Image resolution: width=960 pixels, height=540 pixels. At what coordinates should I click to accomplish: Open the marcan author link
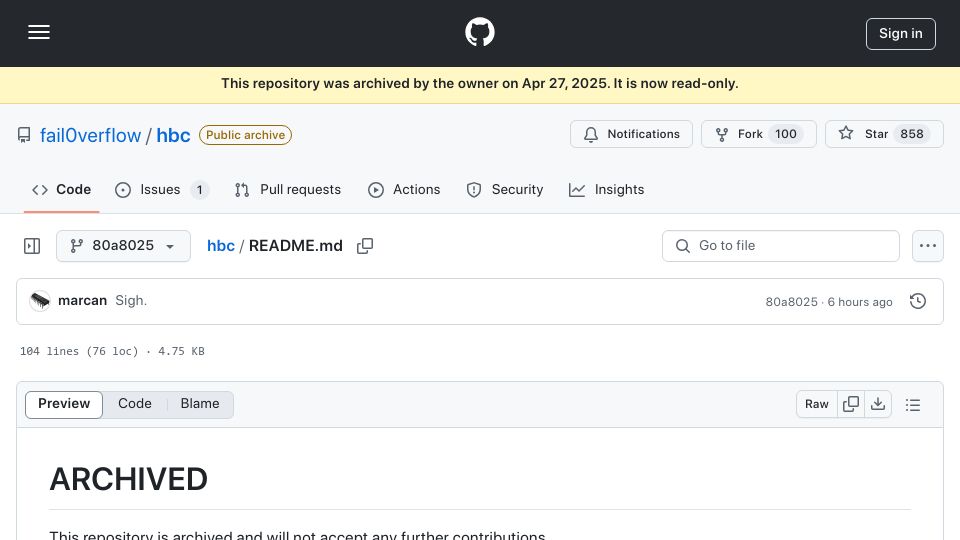tap(83, 301)
